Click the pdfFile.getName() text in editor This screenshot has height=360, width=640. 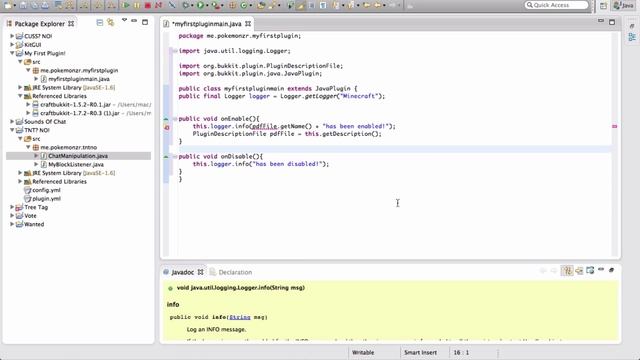(x=282, y=127)
